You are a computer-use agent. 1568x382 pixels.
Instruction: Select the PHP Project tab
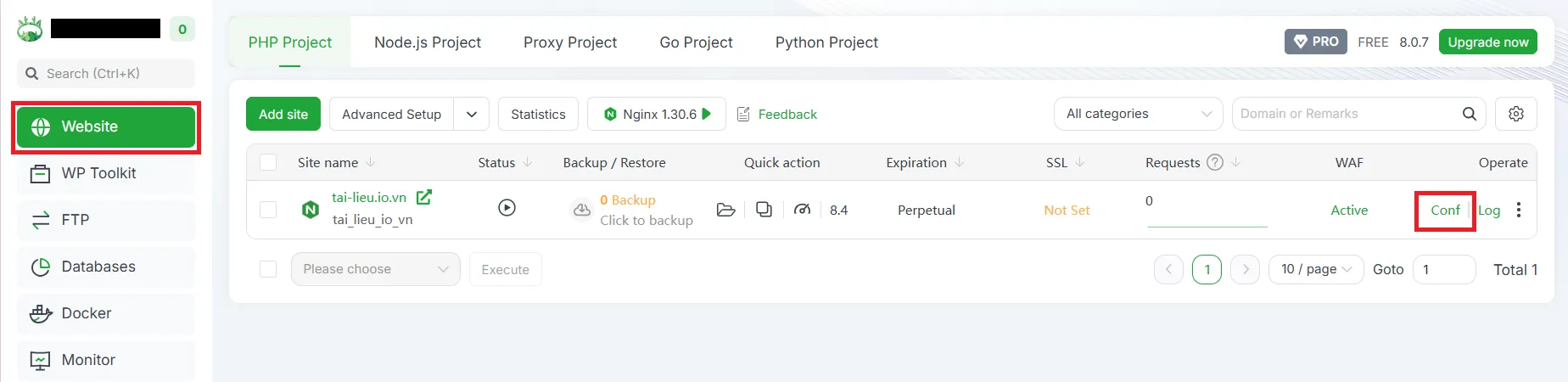coord(290,42)
